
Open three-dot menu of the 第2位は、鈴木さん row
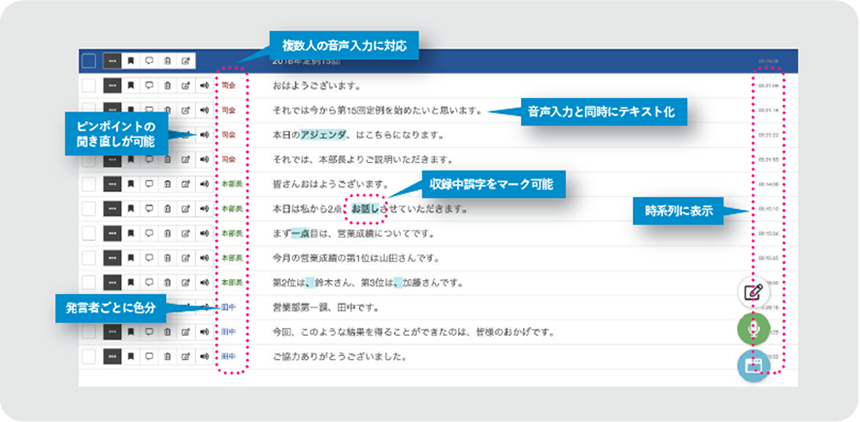(112, 282)
